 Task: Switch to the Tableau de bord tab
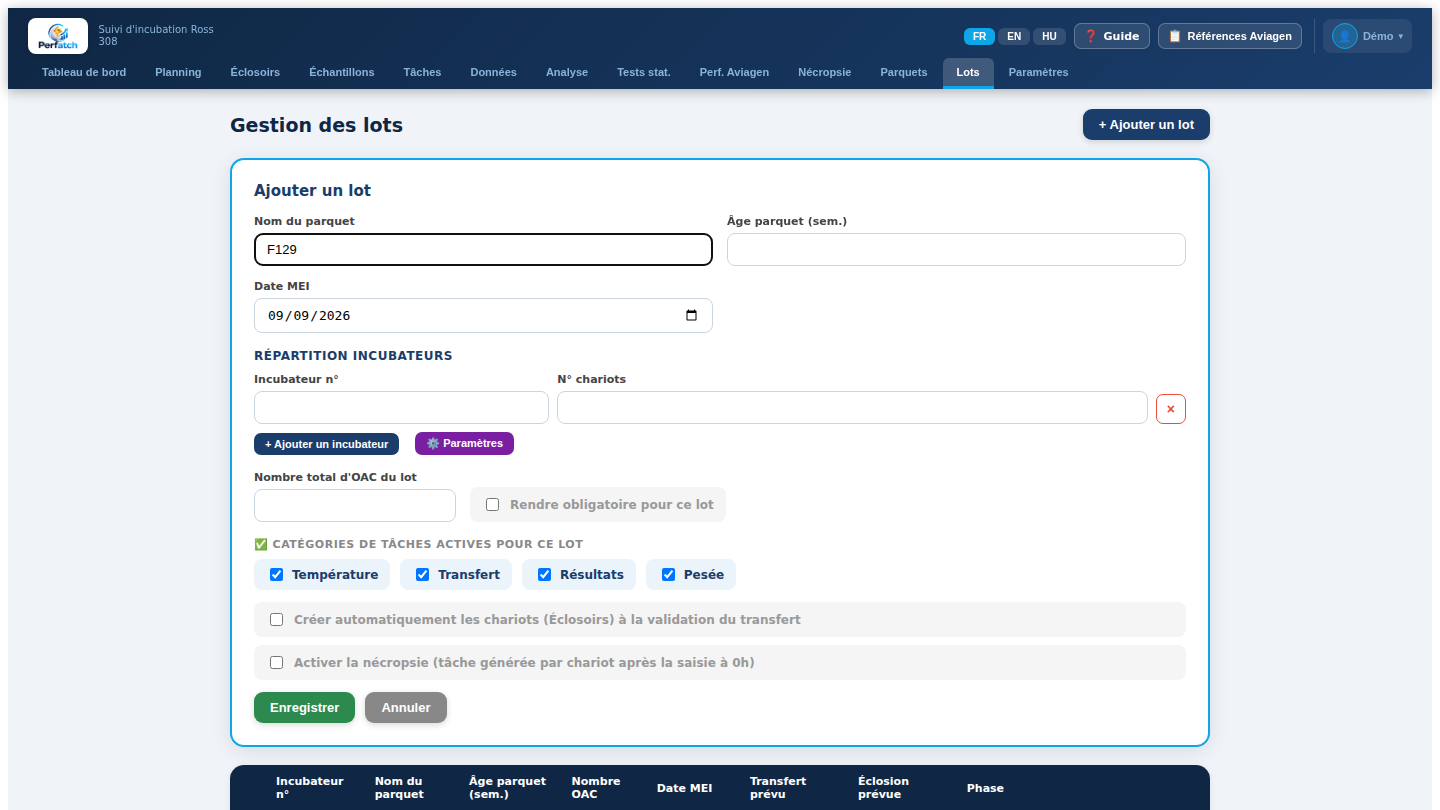84,72
